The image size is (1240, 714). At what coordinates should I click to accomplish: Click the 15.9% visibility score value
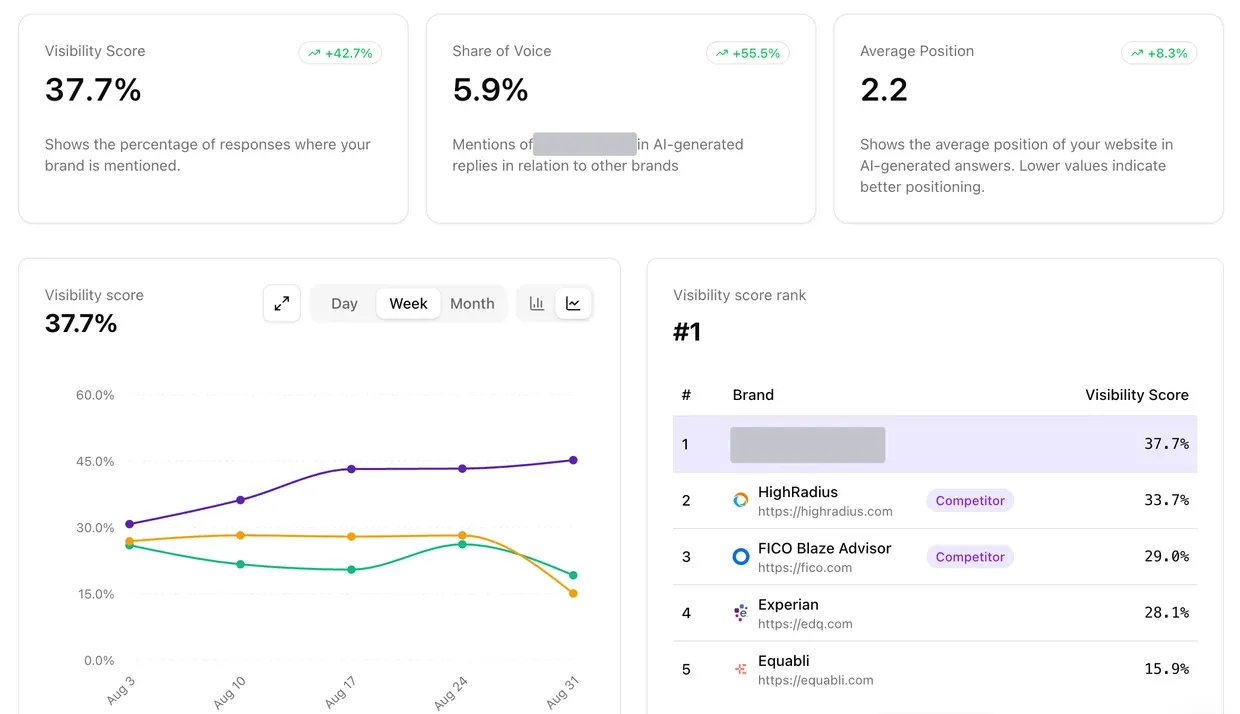1166,669
